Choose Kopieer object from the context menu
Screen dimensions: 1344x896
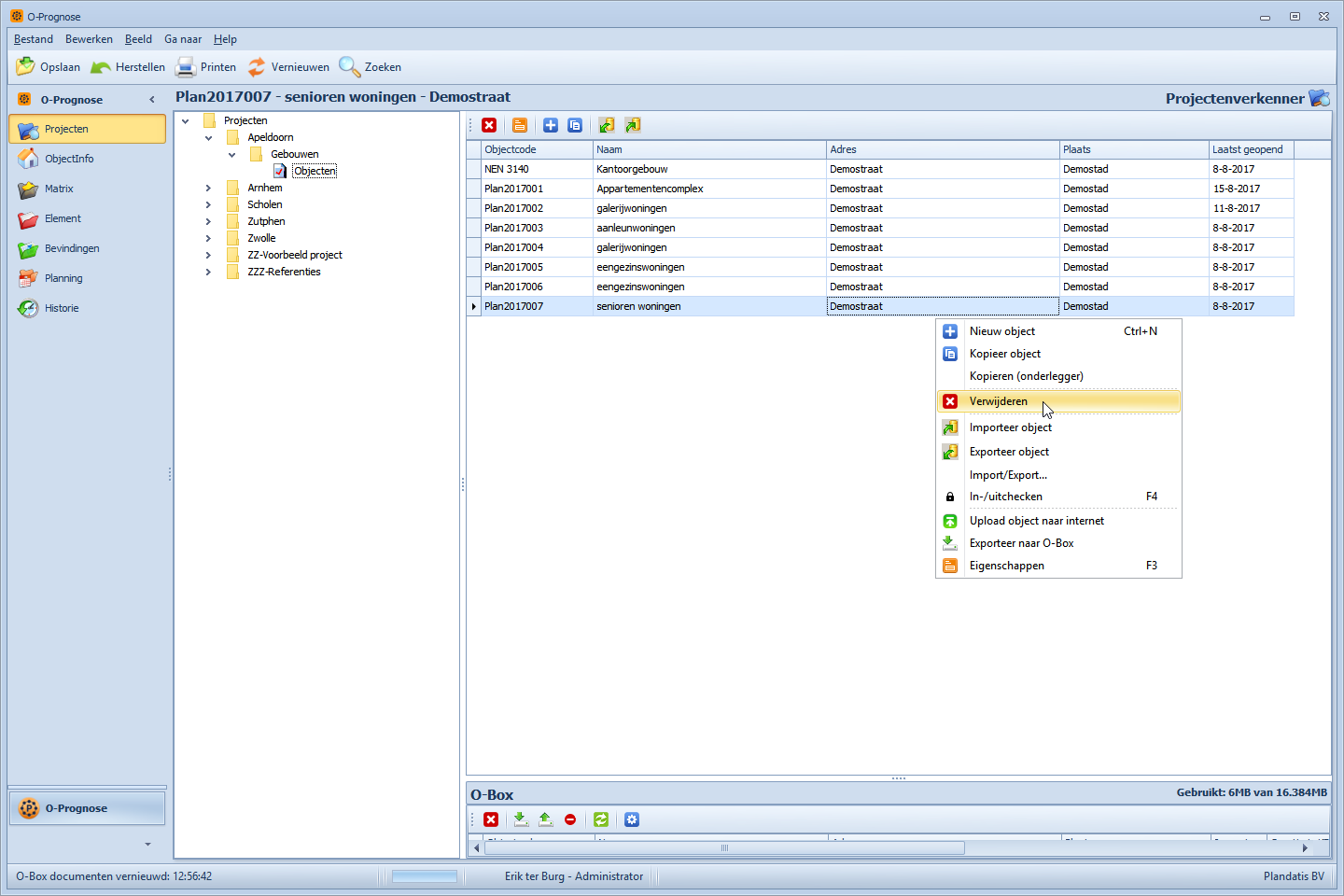pos(1058,354)
